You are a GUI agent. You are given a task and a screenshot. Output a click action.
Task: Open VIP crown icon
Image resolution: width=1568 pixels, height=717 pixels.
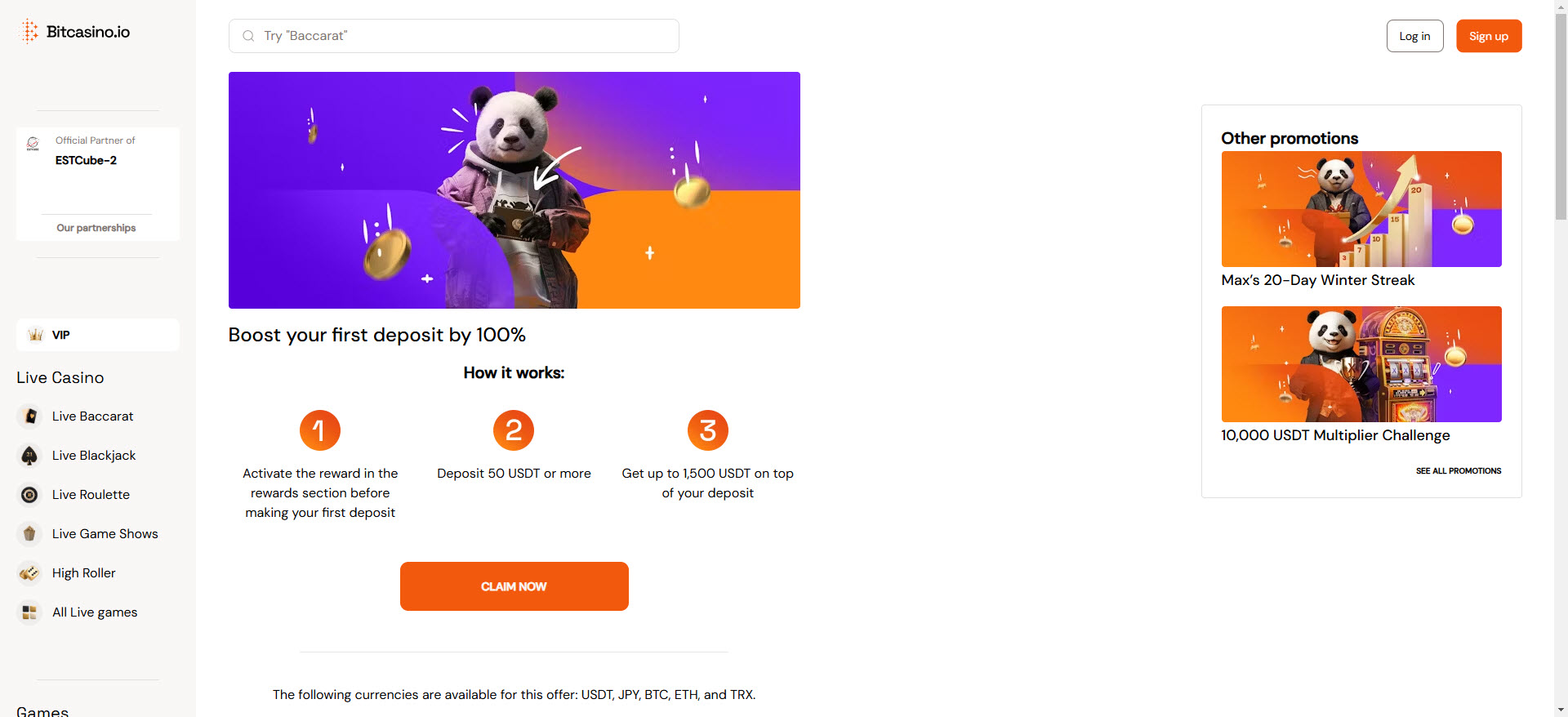coord(35,335)
